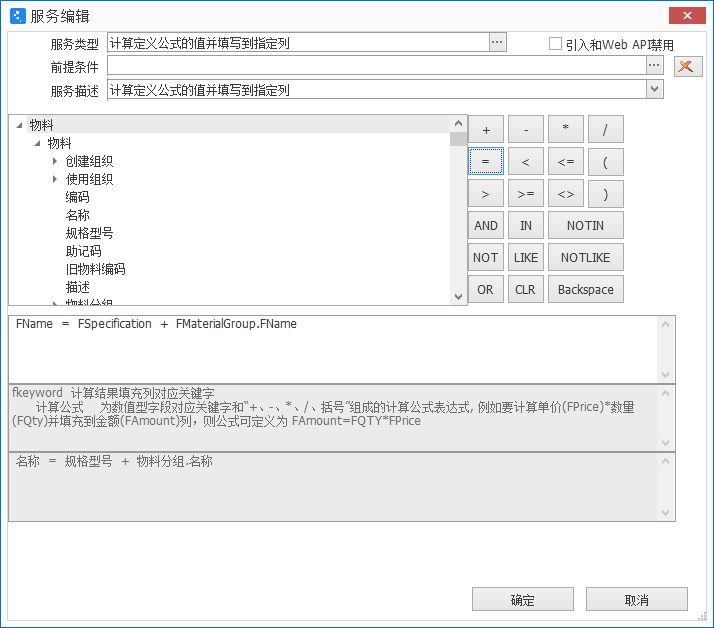Click inside the FName formula text area
The image size is (714, 628).
333,350
